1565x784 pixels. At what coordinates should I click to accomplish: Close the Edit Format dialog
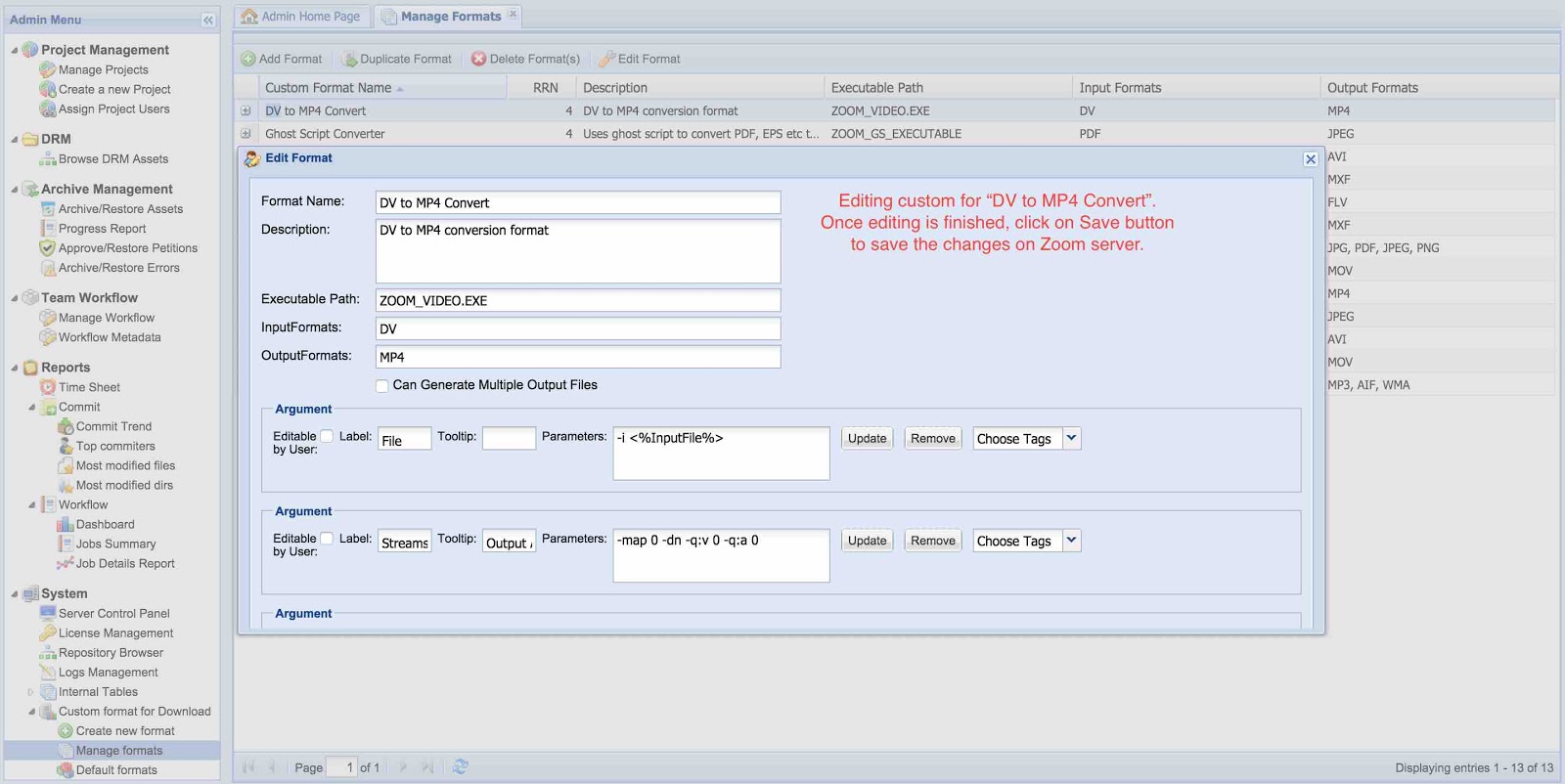tap(1311, 159)
